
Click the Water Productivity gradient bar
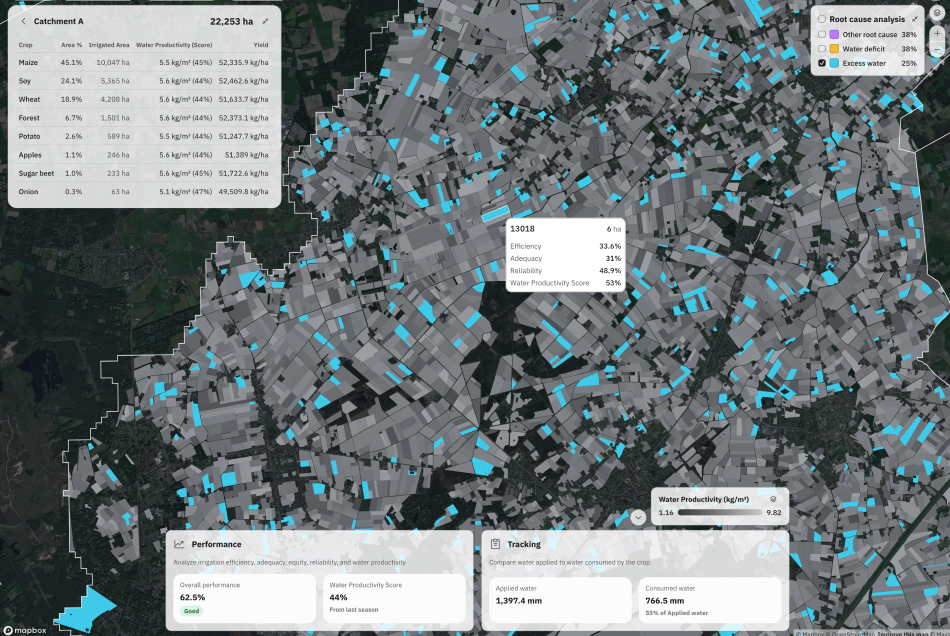click(720, 512)
